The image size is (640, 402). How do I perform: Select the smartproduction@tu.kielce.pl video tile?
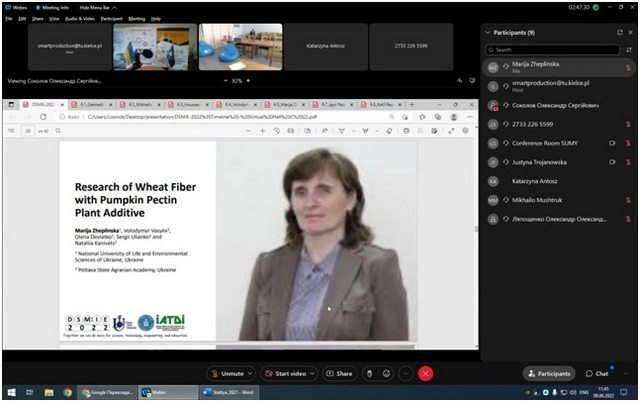point(70,47)
